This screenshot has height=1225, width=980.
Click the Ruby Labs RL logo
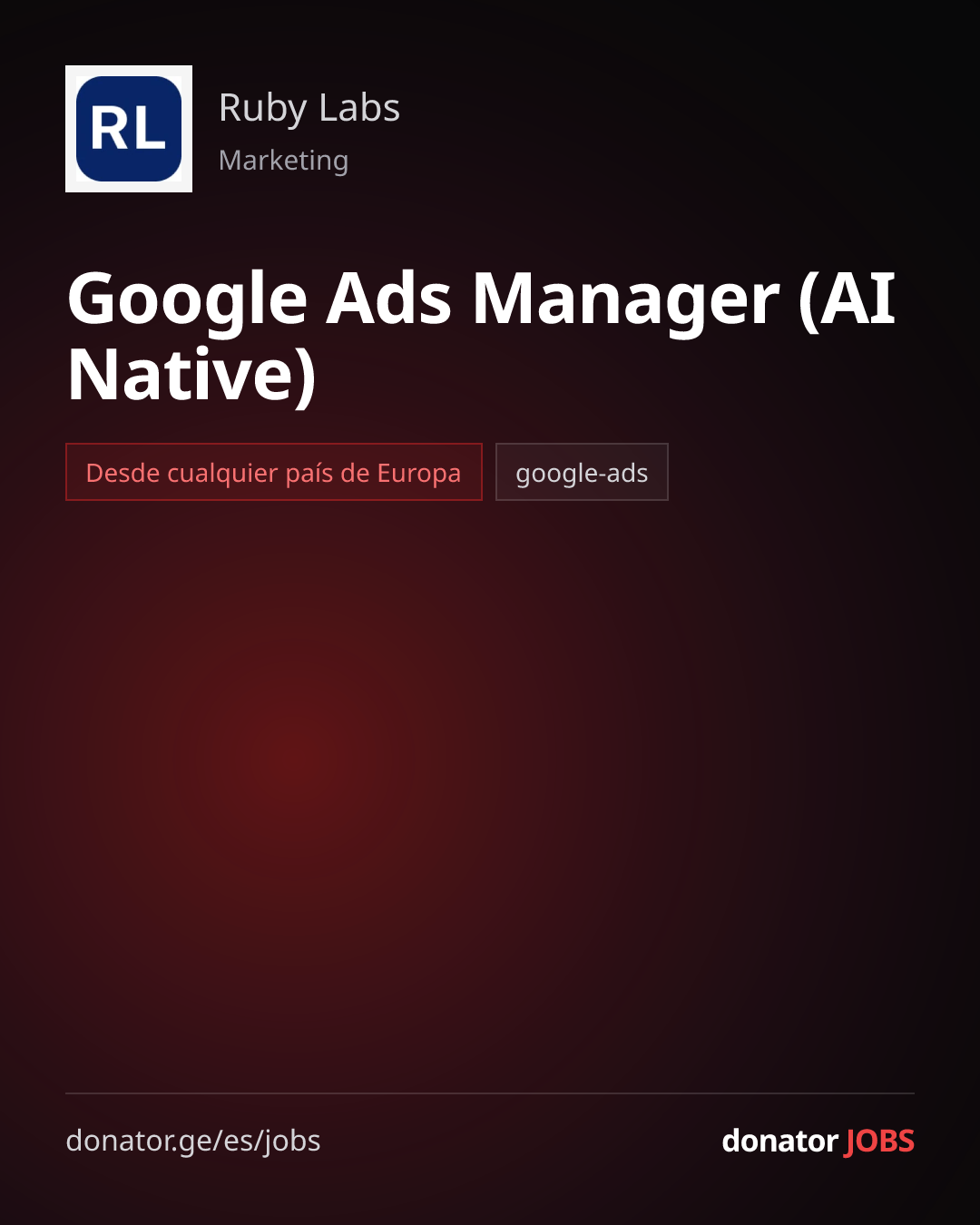coord(129,129)
